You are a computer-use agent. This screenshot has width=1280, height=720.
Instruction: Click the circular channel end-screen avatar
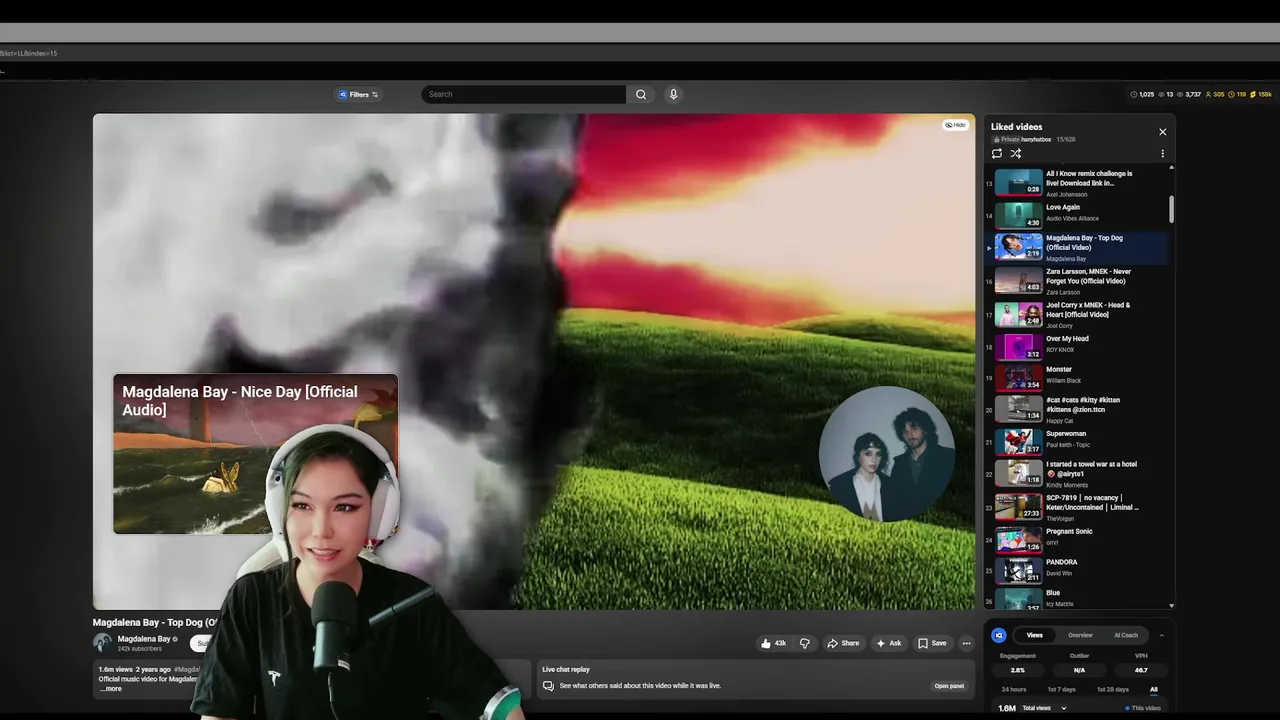[886, 454]
